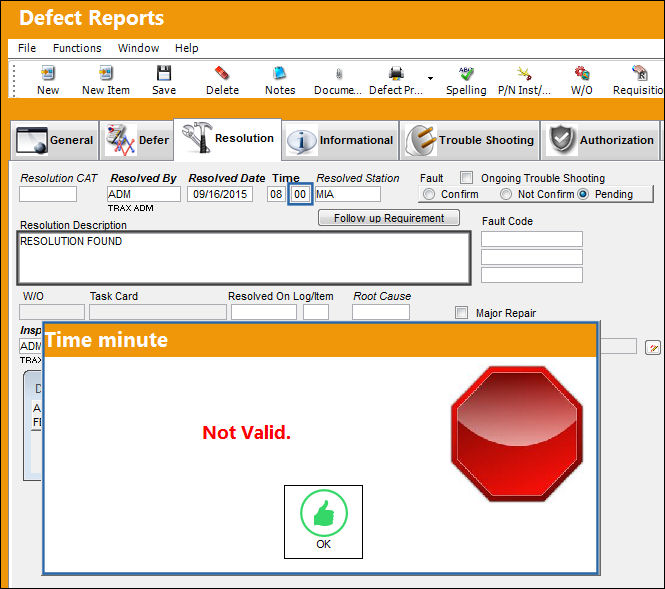665x589 pixels.
Task: Click the Resolved On Log field
Action: [264, 312]
